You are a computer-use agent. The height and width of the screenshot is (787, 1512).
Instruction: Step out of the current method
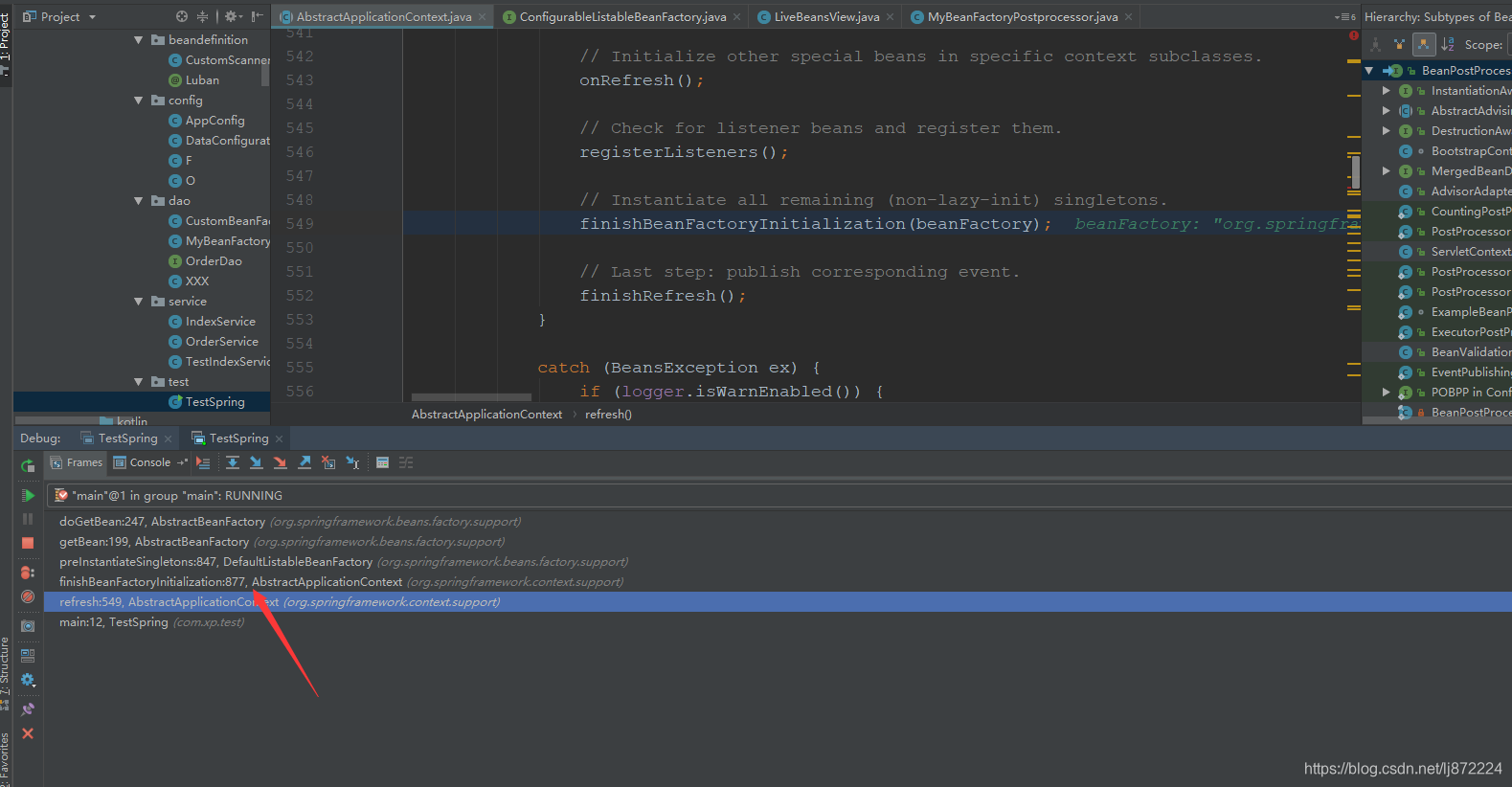pyautogui.click(x=305, y=462)
